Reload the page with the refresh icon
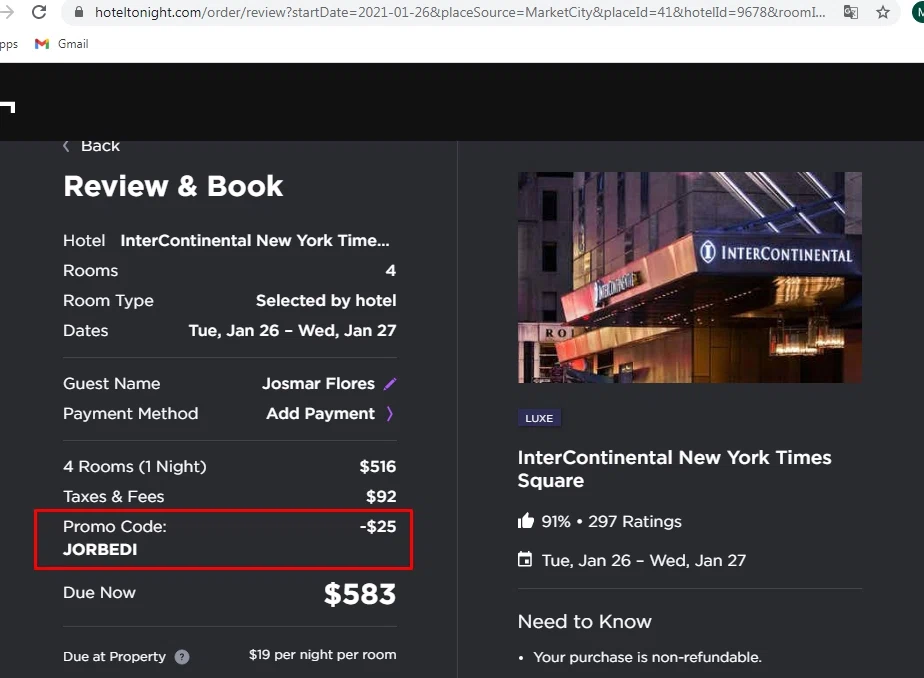This screenshot has width=924, height=678. click(39, 12)
